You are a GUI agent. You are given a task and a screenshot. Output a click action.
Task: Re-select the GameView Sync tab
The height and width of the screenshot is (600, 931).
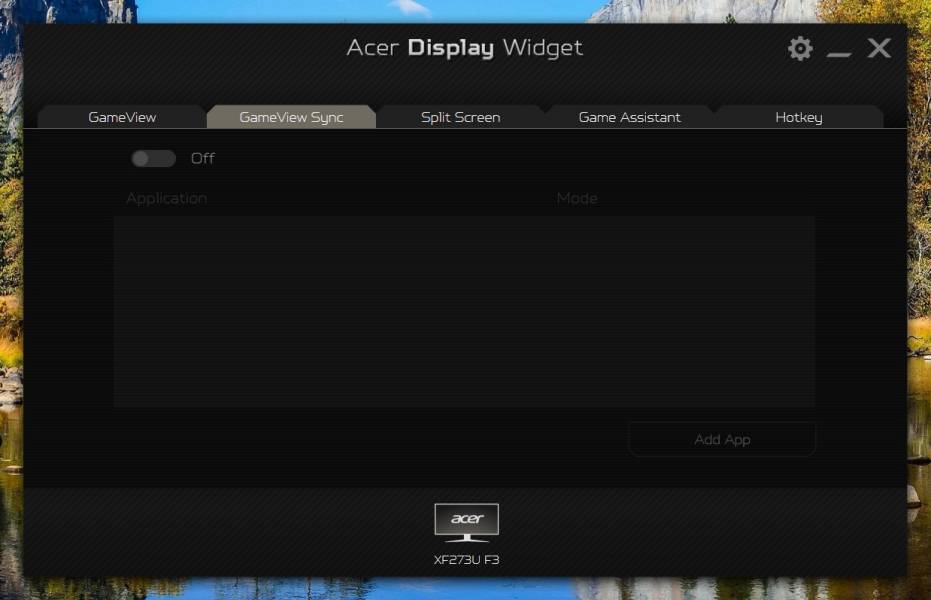click(291, 116)
